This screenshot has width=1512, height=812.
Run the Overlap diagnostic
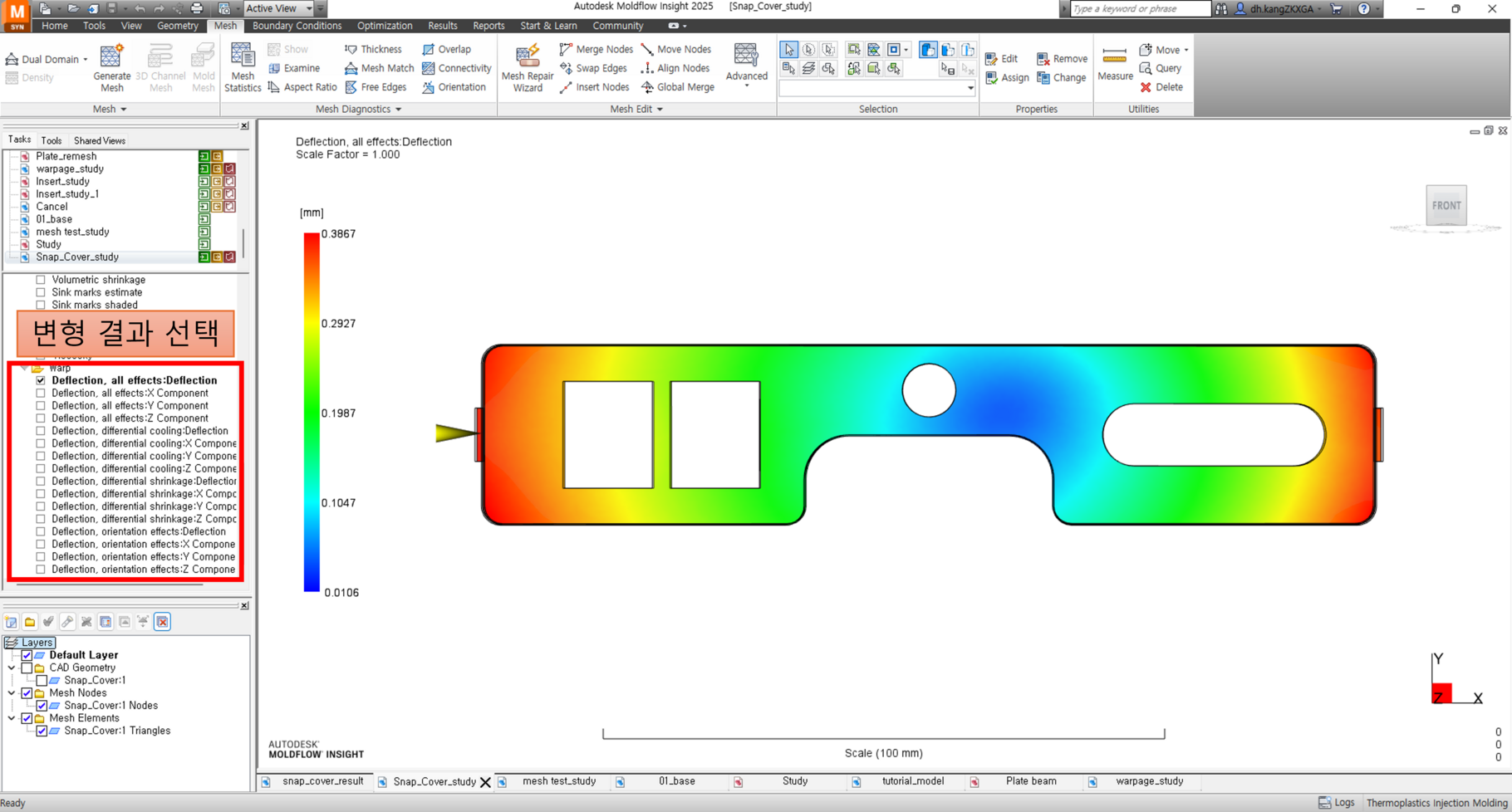click(x=446, y=50)
